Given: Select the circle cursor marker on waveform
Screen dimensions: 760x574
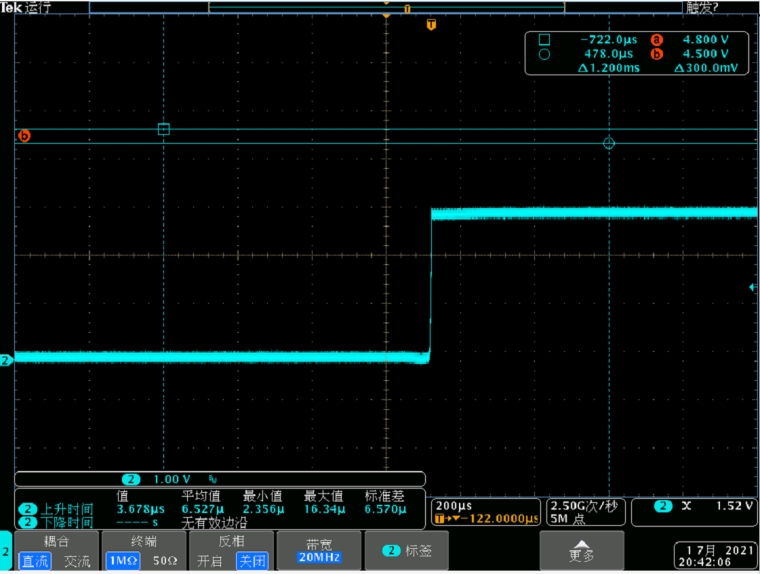Looking at the screenshot, I should [608, 144].
